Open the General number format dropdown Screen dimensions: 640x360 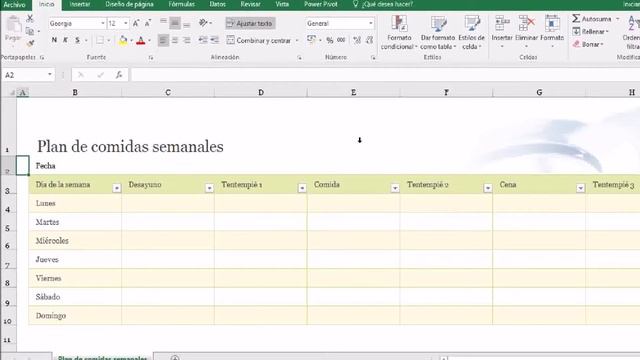371,23
